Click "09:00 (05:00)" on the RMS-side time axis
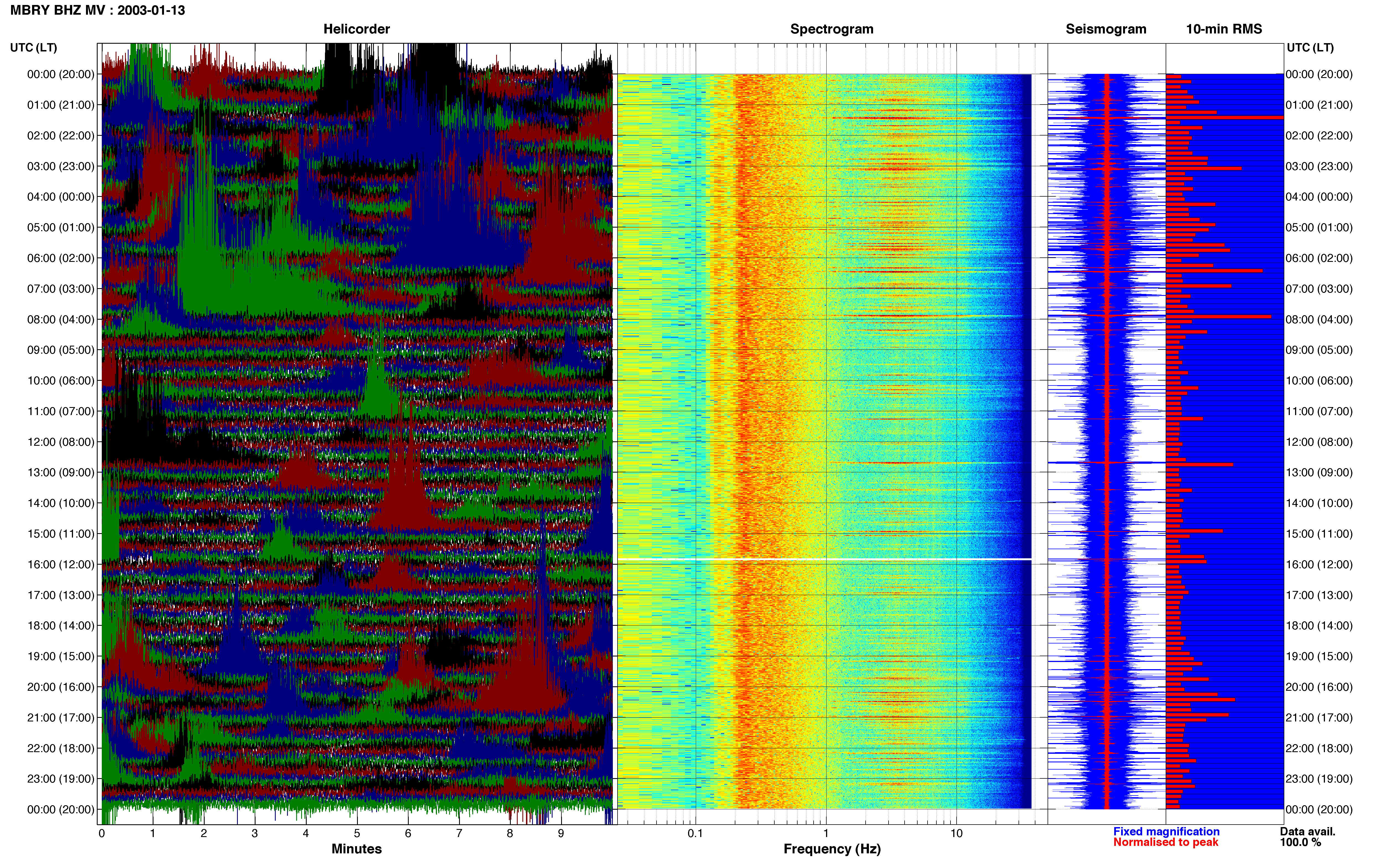Viewport: 1388px width, 868px height. pos(1319,350)
